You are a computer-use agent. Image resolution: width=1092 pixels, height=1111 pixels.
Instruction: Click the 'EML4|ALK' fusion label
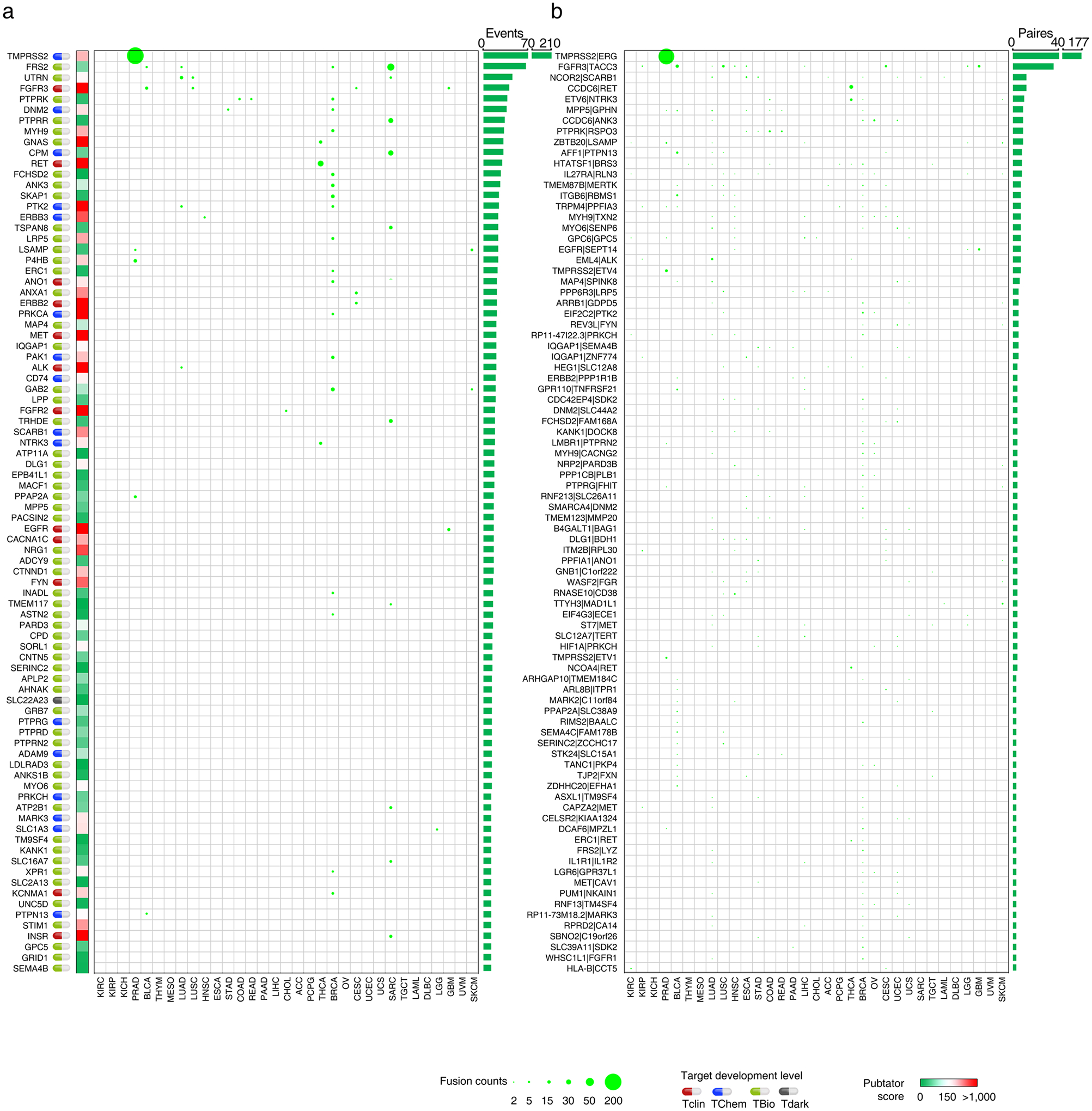(x=596, y=260)
